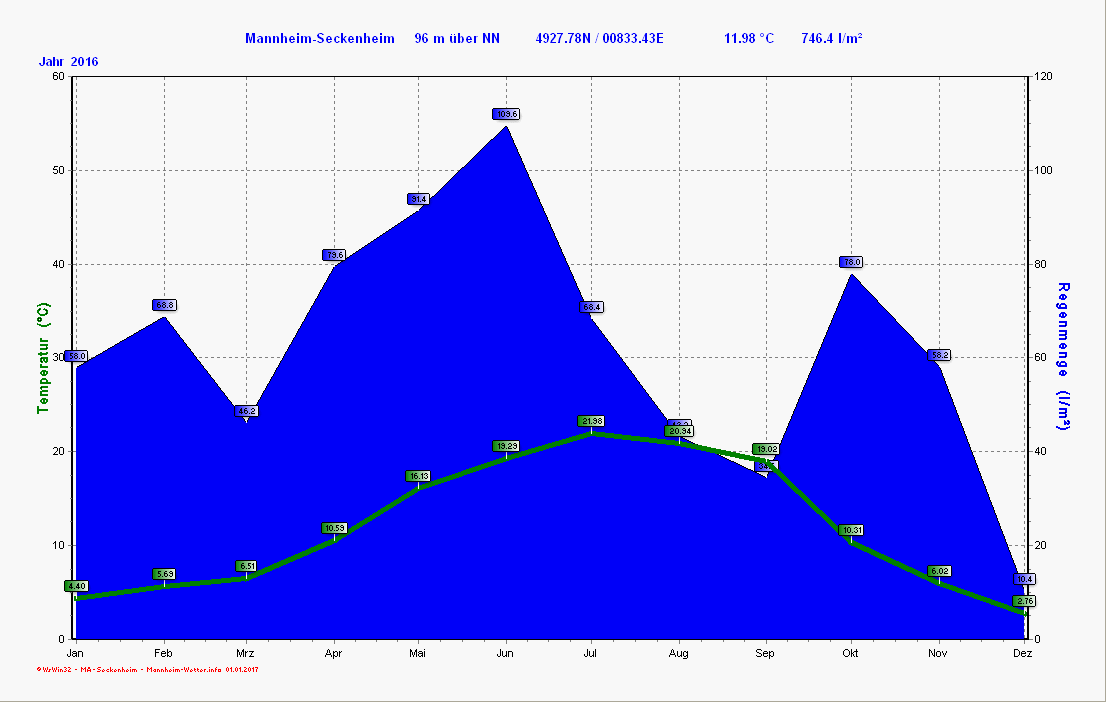The height and width of the screenshot is (702, 1106).
Task: Select the 20.94 temperature label for Aug
Action: point(679,431)
